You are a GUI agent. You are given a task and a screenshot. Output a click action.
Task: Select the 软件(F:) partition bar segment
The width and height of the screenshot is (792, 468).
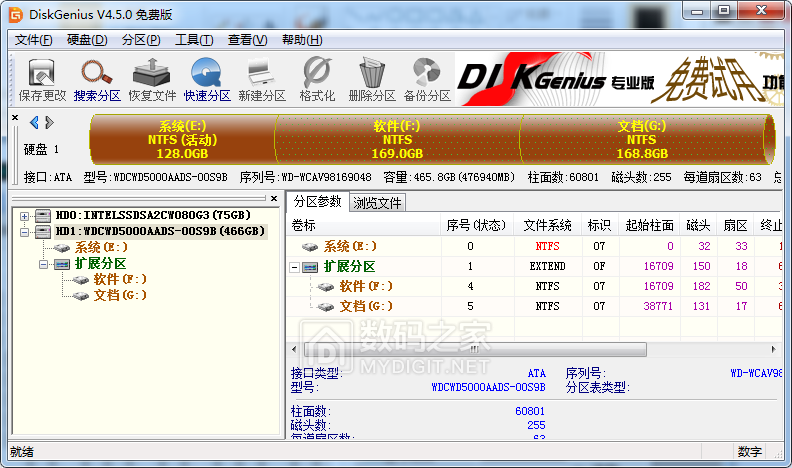pyautogui.click(x=397, y=140)
